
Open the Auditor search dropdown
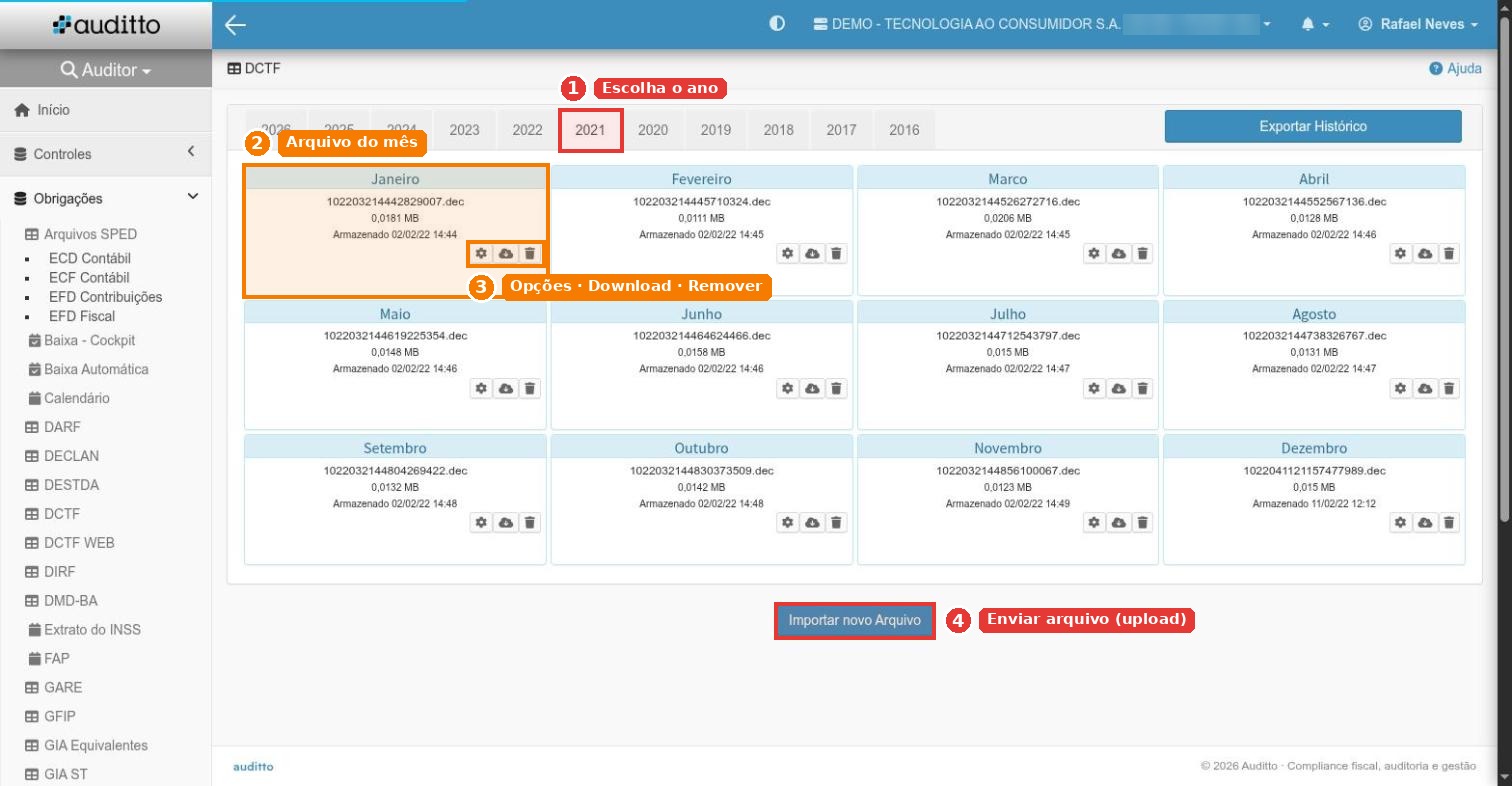[106, 70]
